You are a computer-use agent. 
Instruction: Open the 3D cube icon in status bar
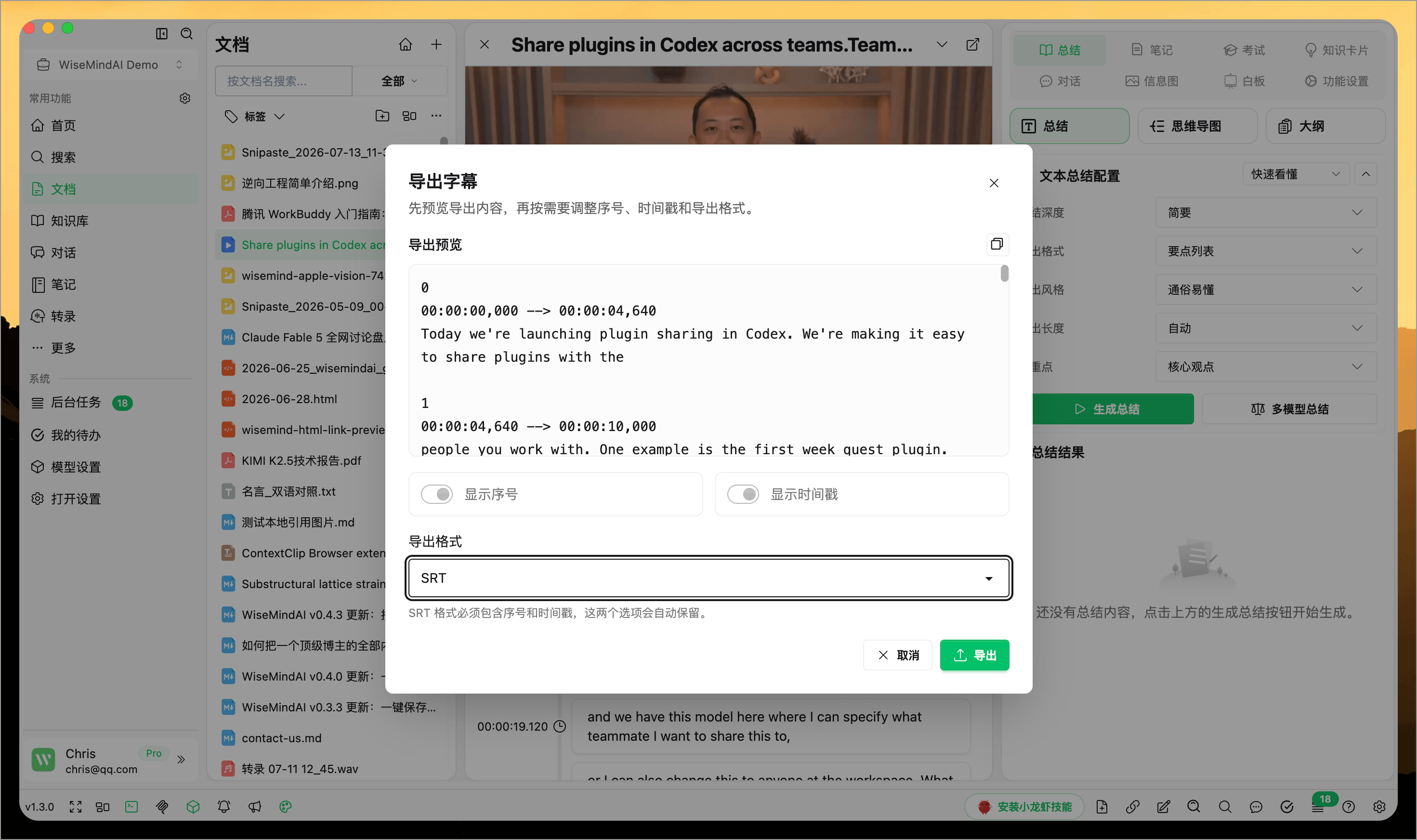click(193, 807)
